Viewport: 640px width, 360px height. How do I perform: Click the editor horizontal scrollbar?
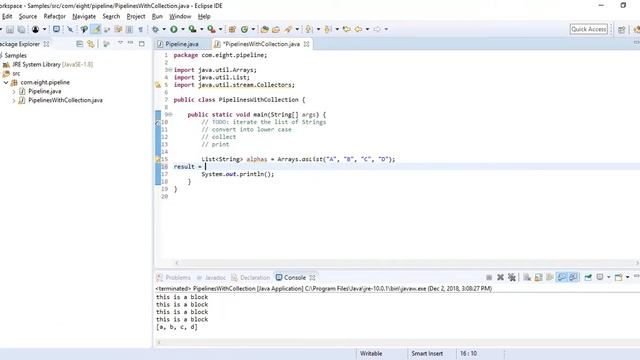pos(406,263)
